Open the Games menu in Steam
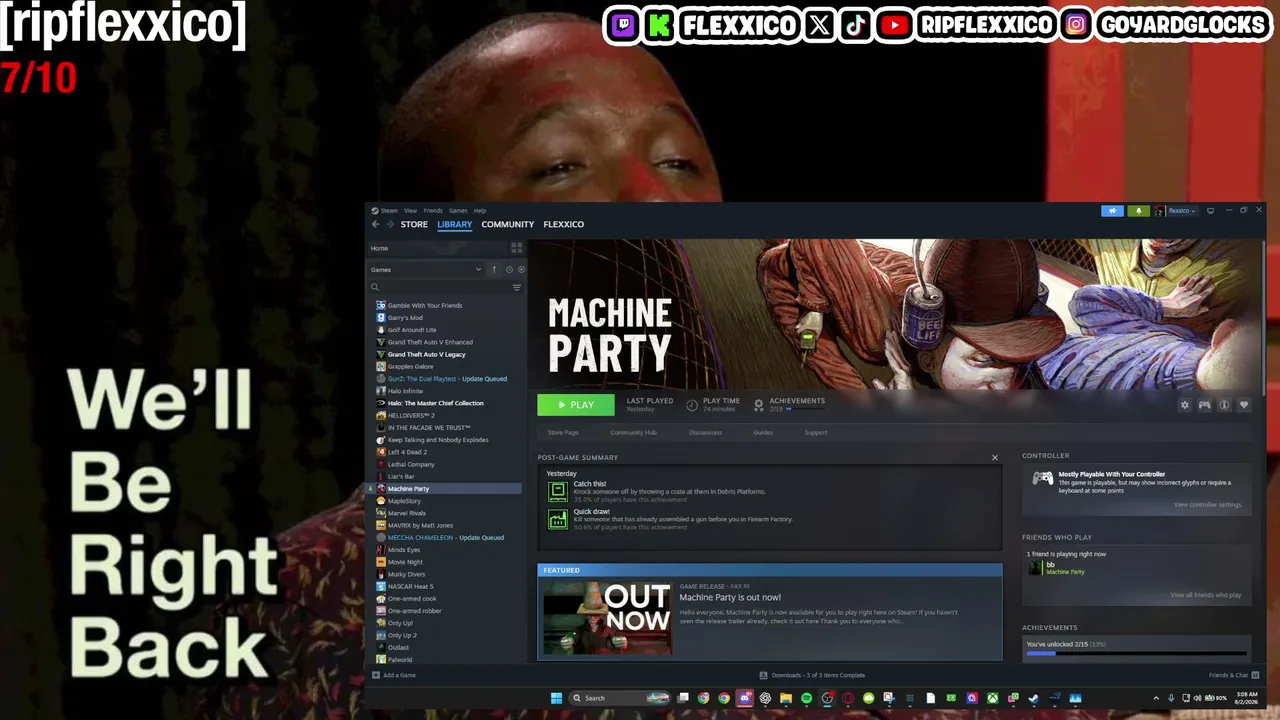 click(x=458, y=211)
